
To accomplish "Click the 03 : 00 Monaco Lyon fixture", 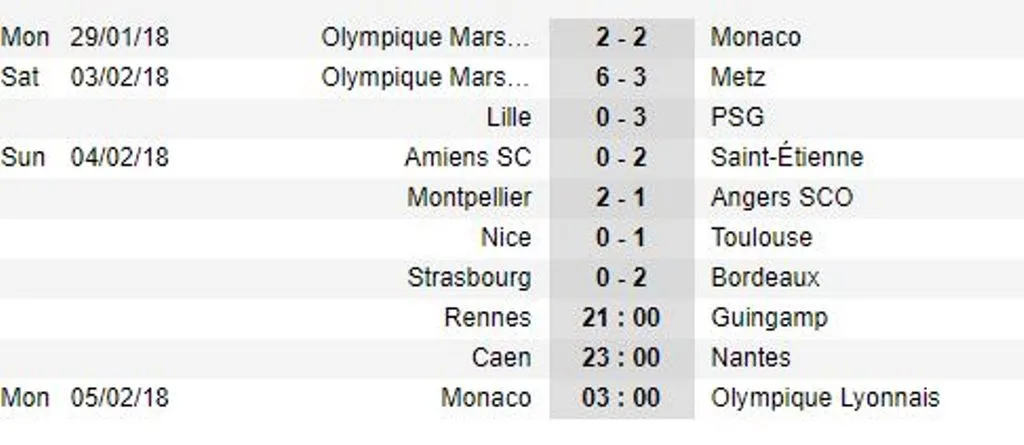I will 621,397.
